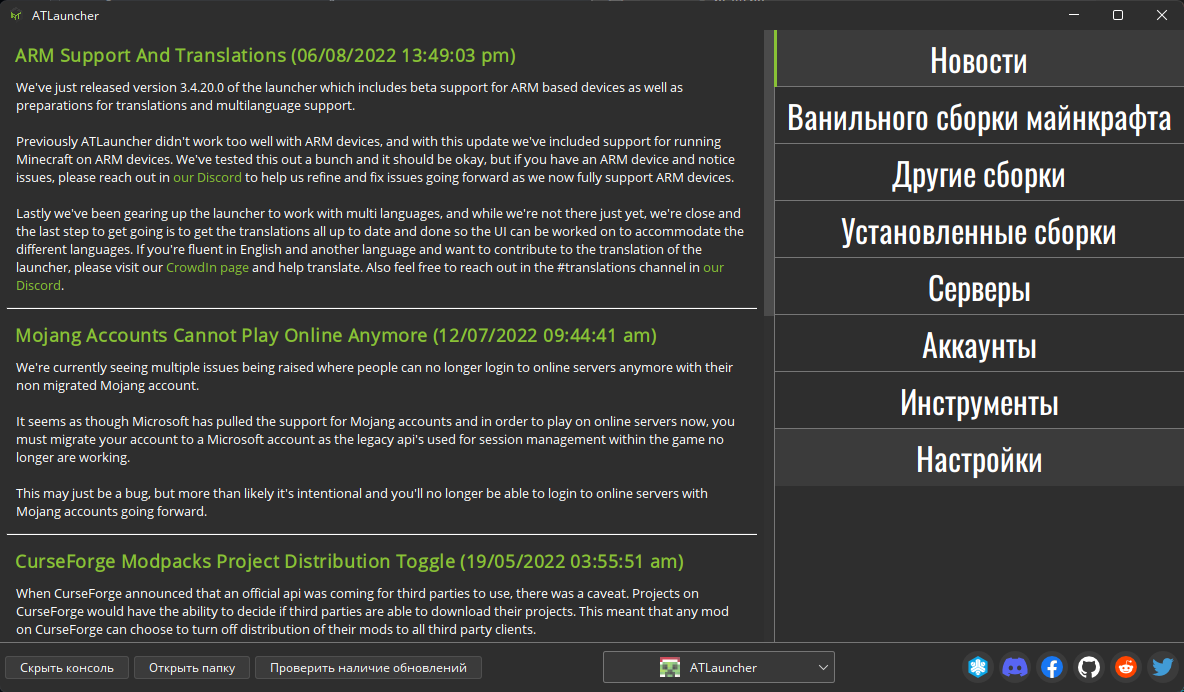Click the Скрыть консоль button
Image resolution: width=1184 pixels, height=692 pixels.
pos(67,667)
